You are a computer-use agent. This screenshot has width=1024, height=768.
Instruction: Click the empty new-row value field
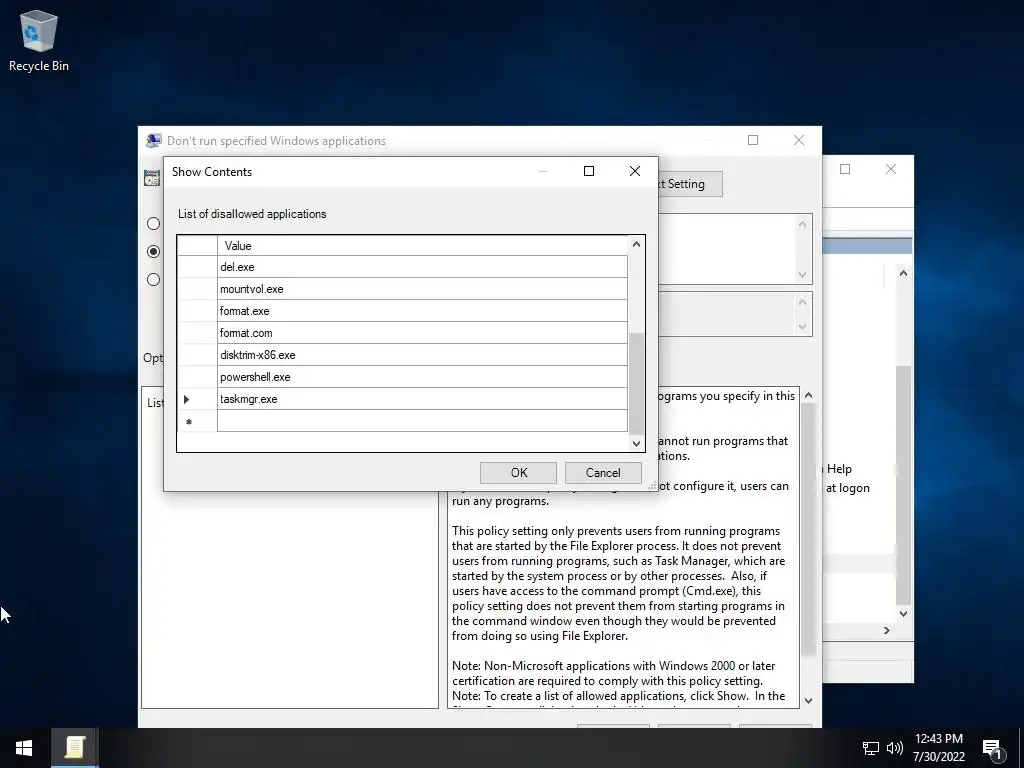coord(422,421)
